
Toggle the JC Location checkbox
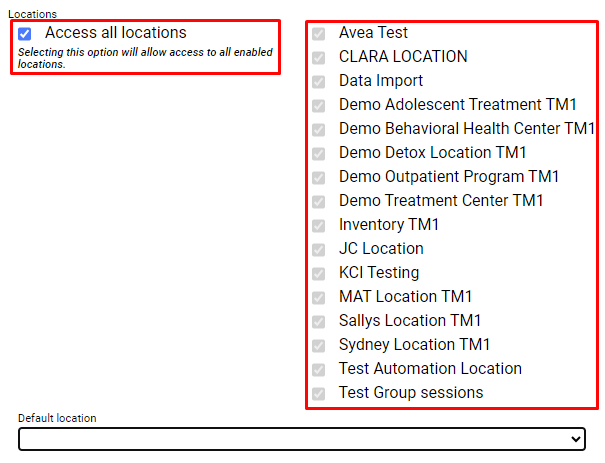click(319, 249)
